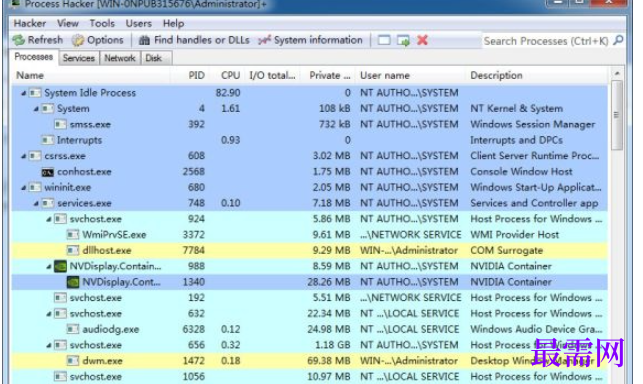Collapse the System Idle Process tree

click(x=24, y=93)
